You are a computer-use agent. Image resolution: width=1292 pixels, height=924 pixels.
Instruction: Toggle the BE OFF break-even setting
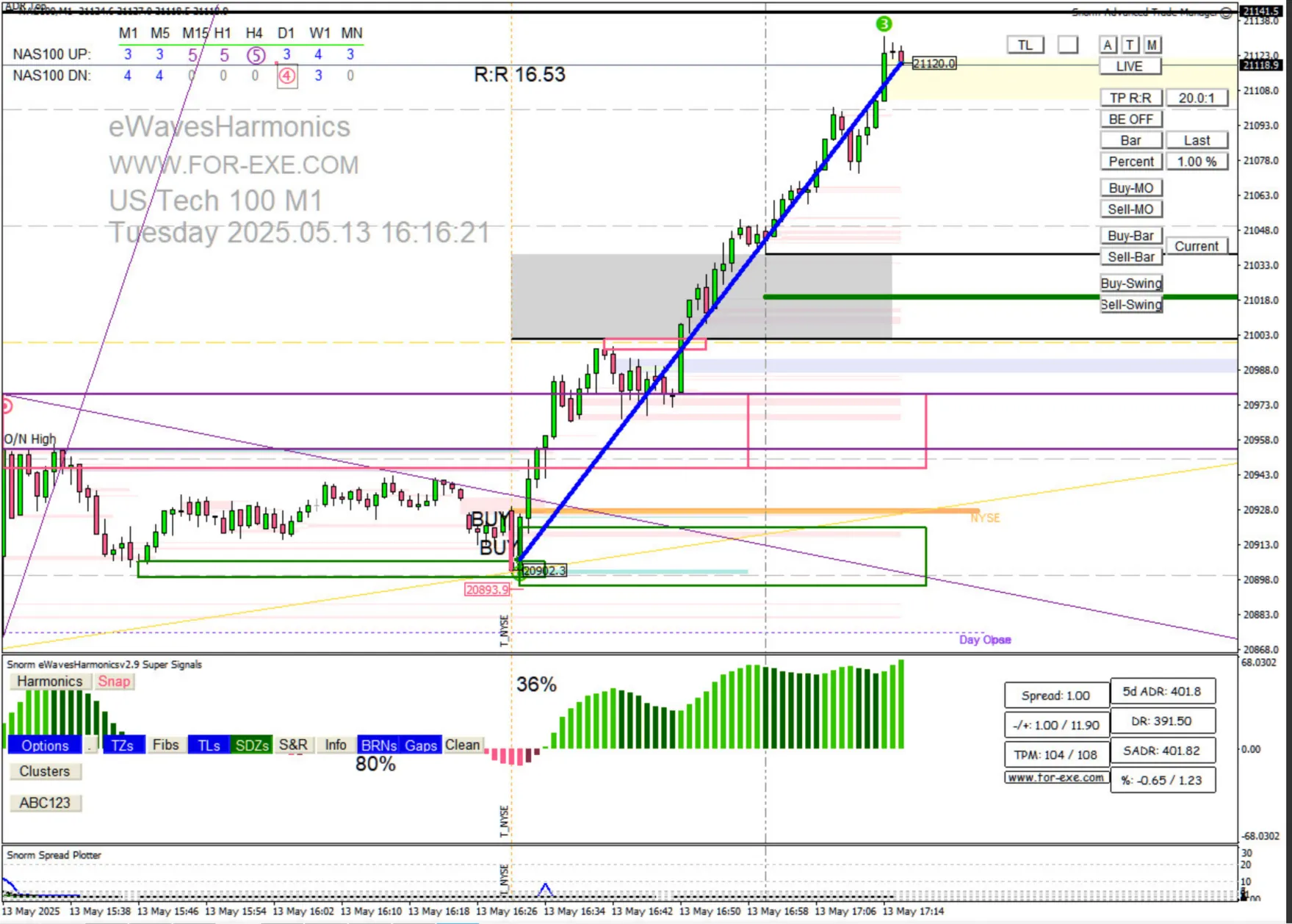click(1130, 118)
